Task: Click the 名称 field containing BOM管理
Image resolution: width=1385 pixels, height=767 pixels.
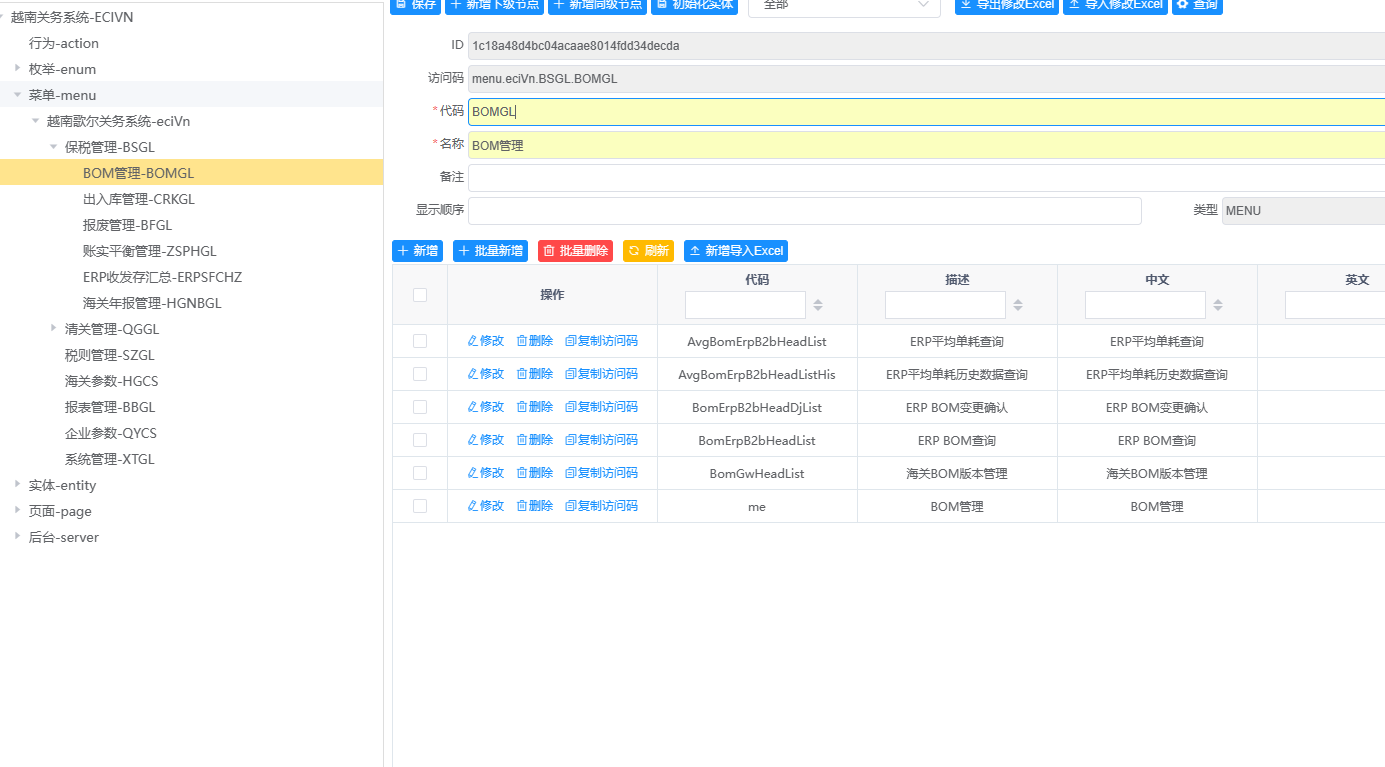Action: point(926,145)
